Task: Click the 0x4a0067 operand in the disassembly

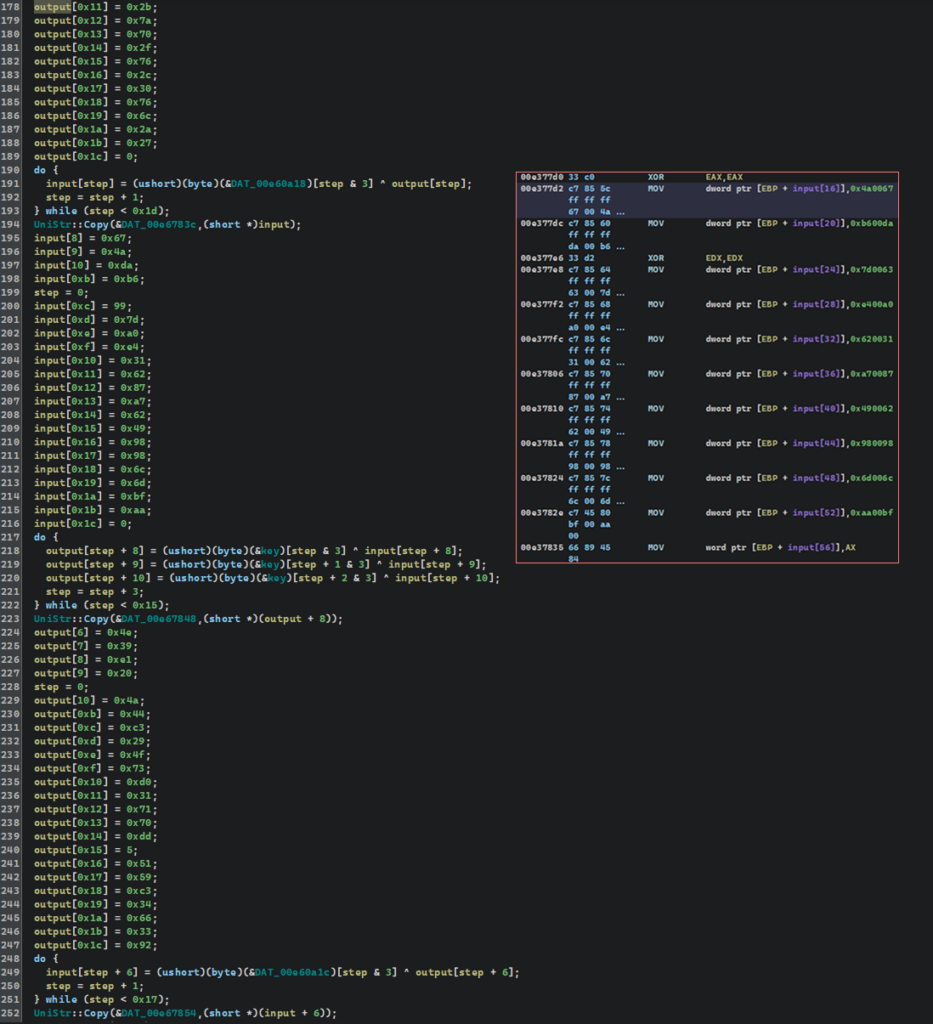Action: [871, 188]
